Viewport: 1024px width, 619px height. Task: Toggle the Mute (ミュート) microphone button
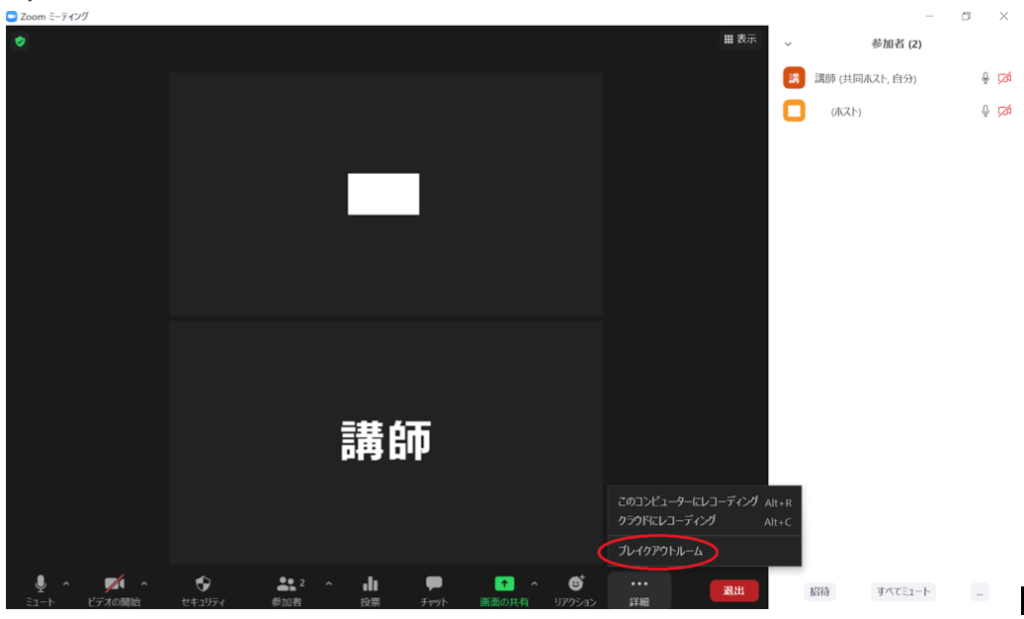click(x=41, y=583)
